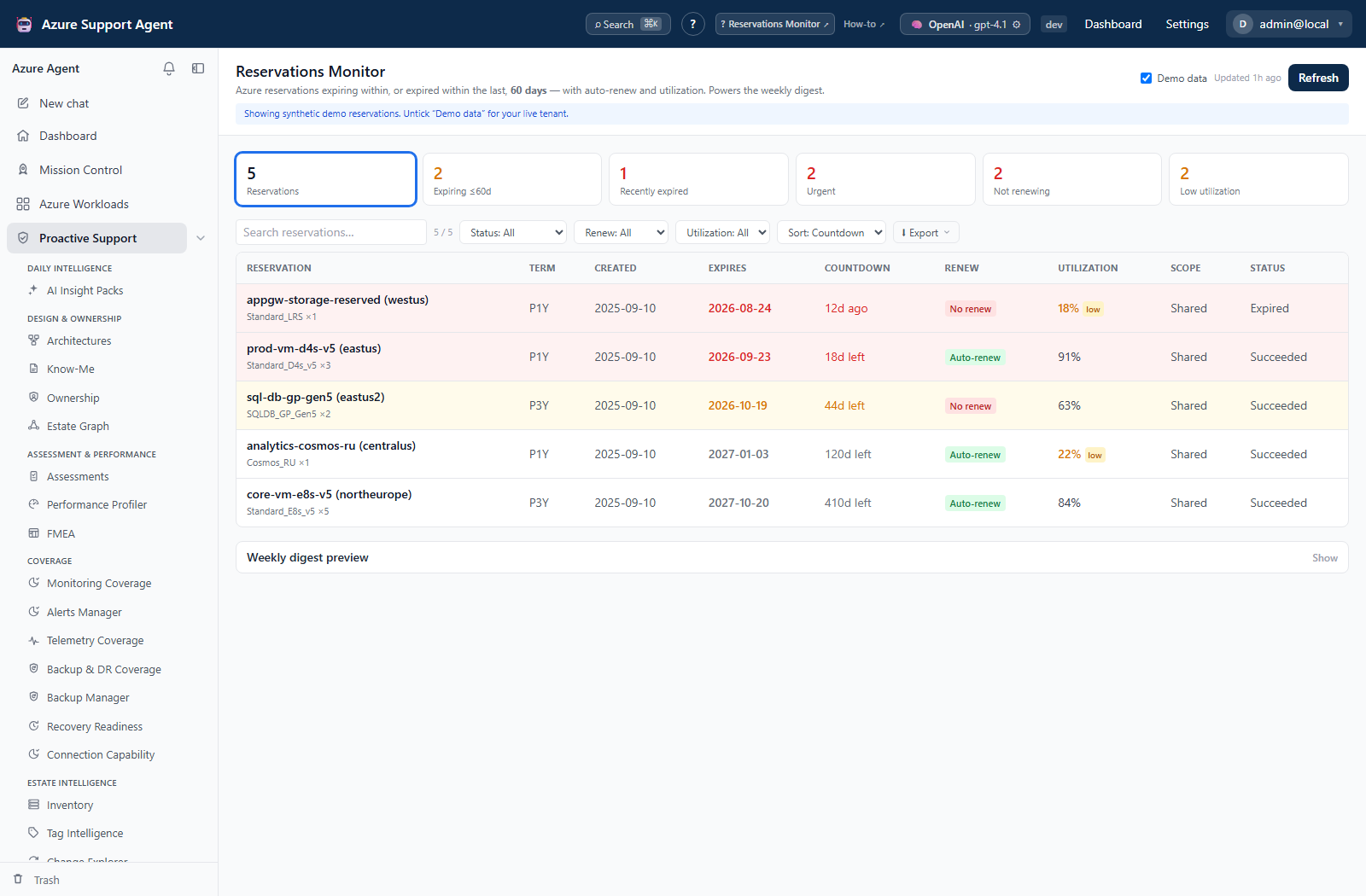The height and width of the screenshot is (896, 1366).
Task: Filter by the Urgent summary card
Action: click(x=885, y=179)
